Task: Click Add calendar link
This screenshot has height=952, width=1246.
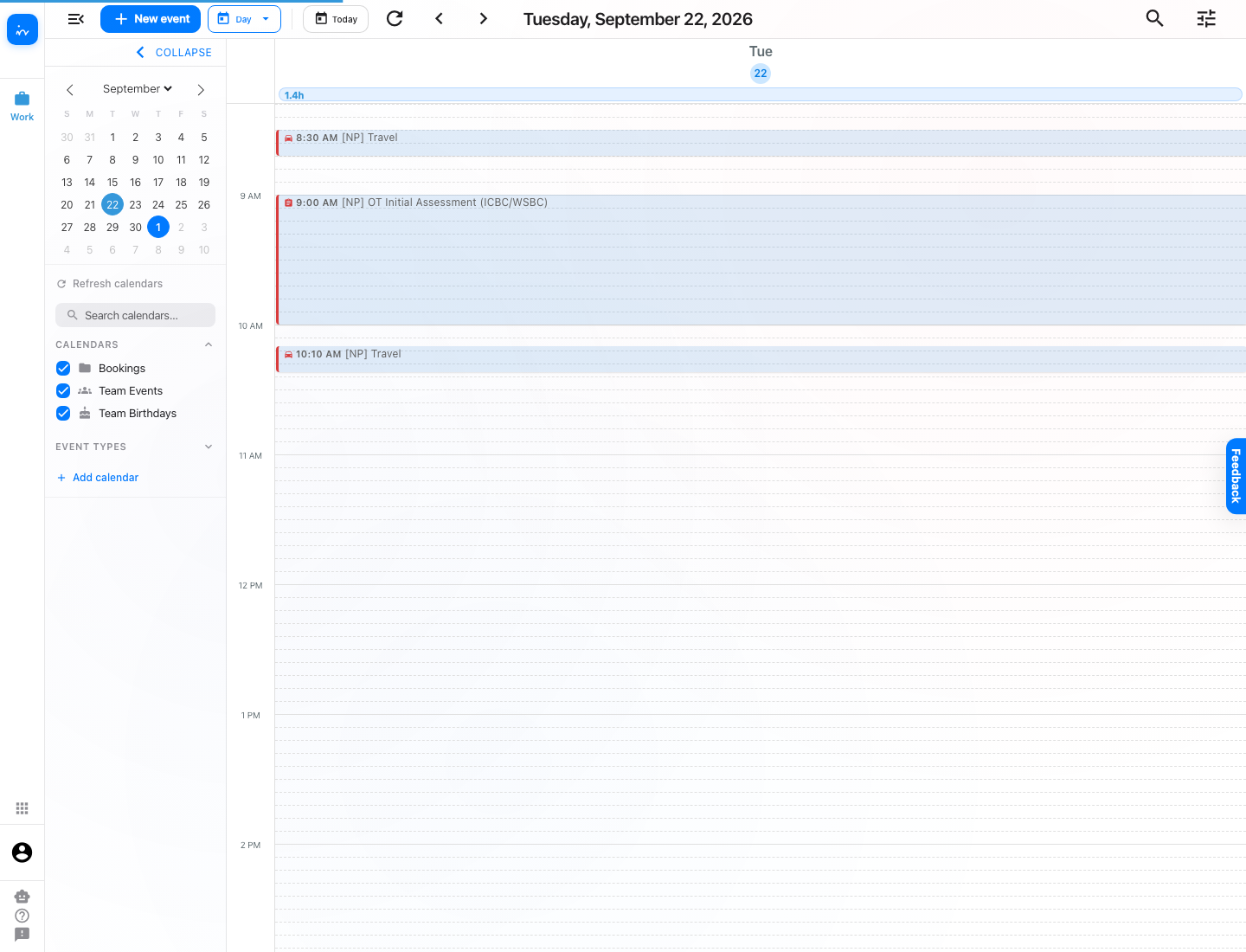Action: pos(98,478)
